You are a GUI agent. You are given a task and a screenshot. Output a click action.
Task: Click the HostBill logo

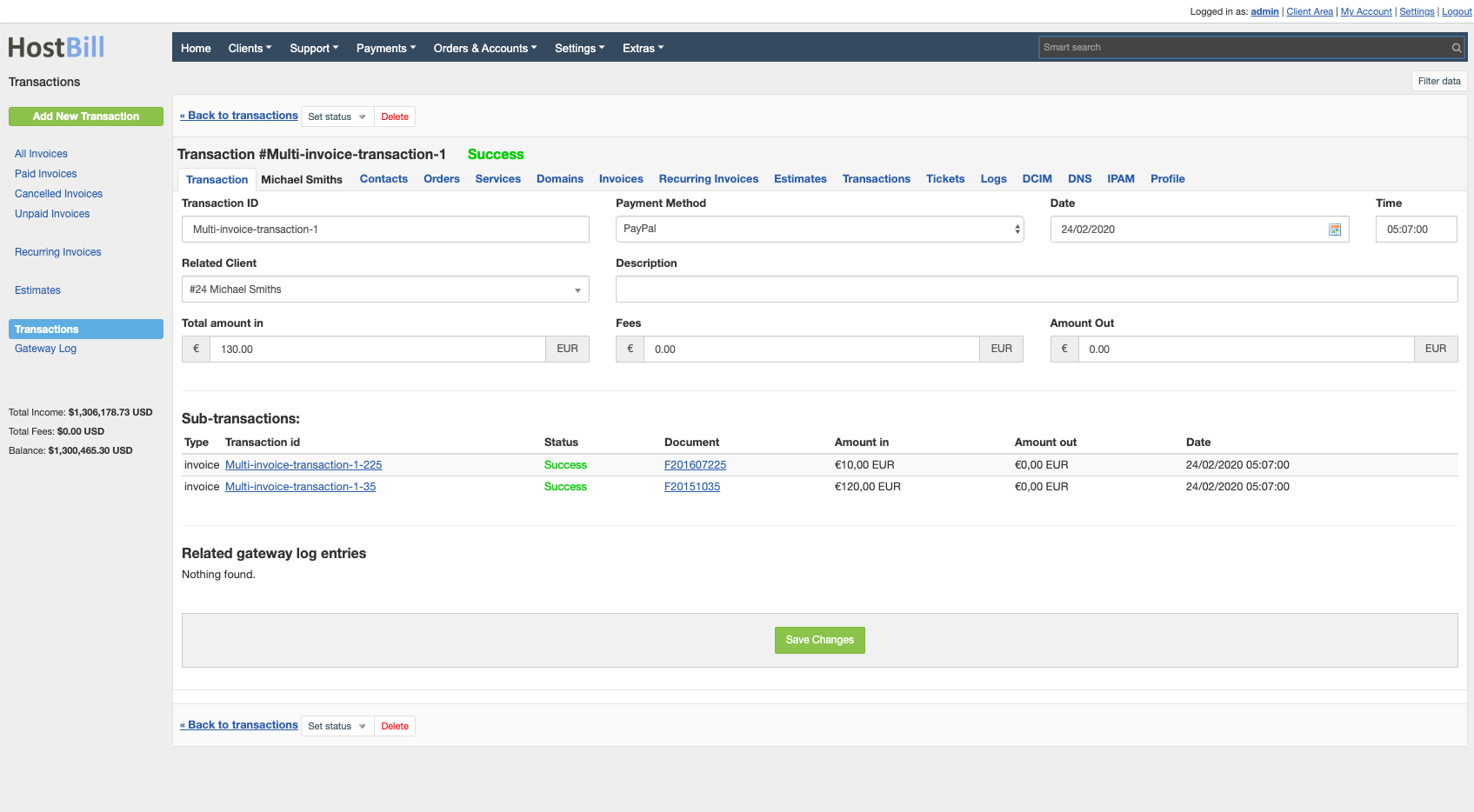[x=56, y=47]
